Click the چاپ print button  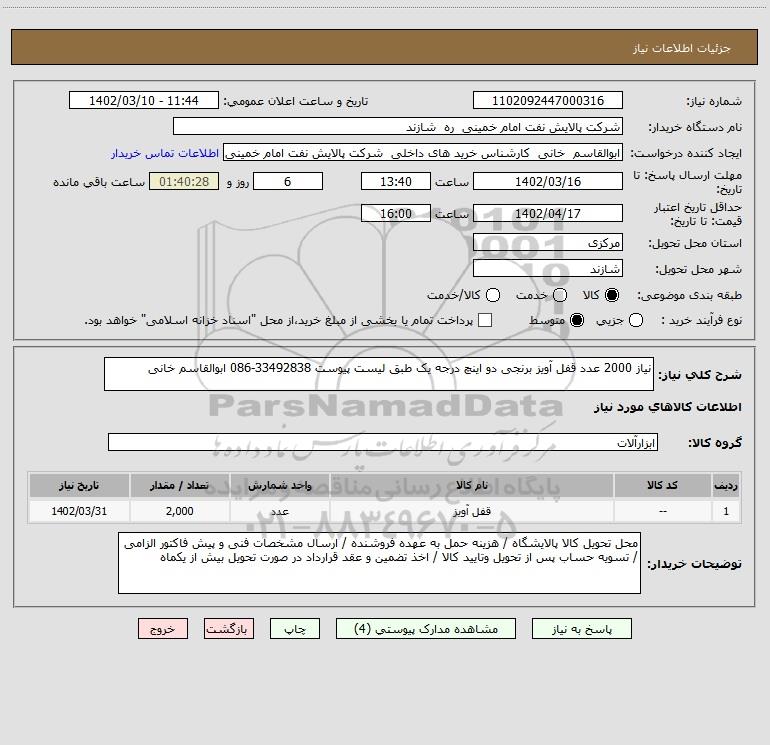click(295, 629)
